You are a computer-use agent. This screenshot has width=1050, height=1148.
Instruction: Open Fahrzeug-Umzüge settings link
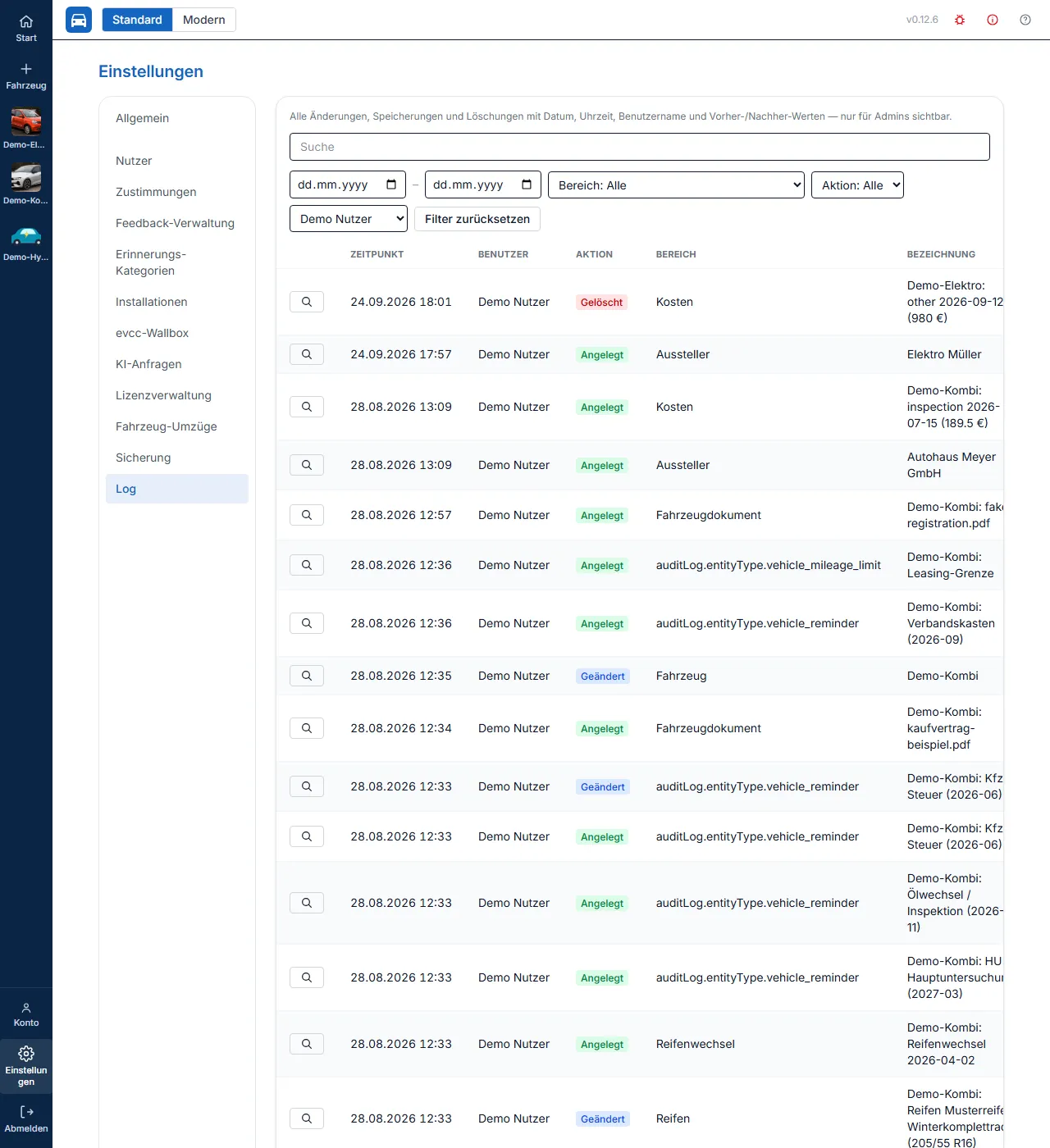(177, 426)
